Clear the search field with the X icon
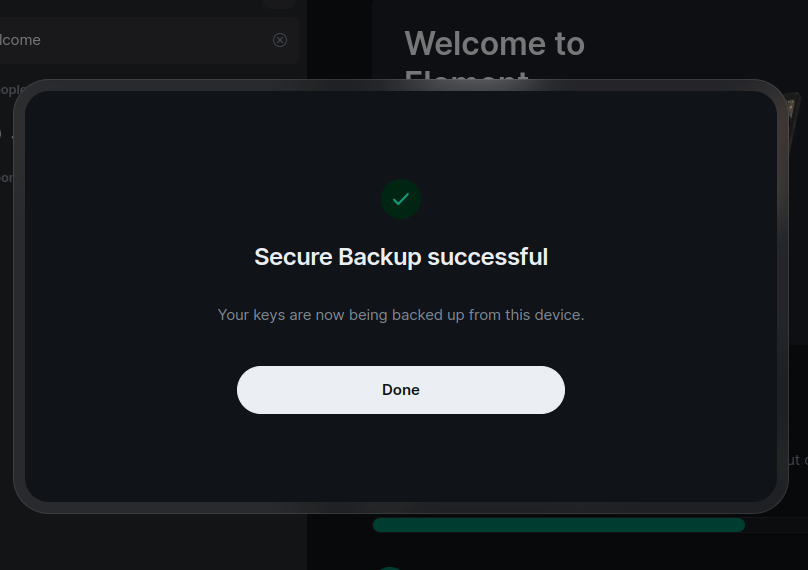The height and width of the screenshot is (570, 808). tap(280, 40)
